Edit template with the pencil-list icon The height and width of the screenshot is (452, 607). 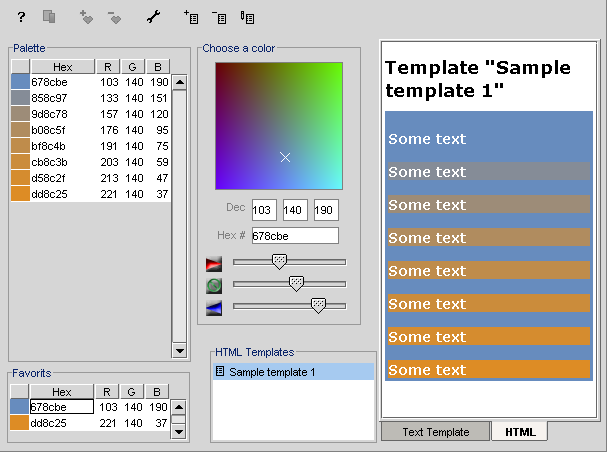click(x=247, y=17)
